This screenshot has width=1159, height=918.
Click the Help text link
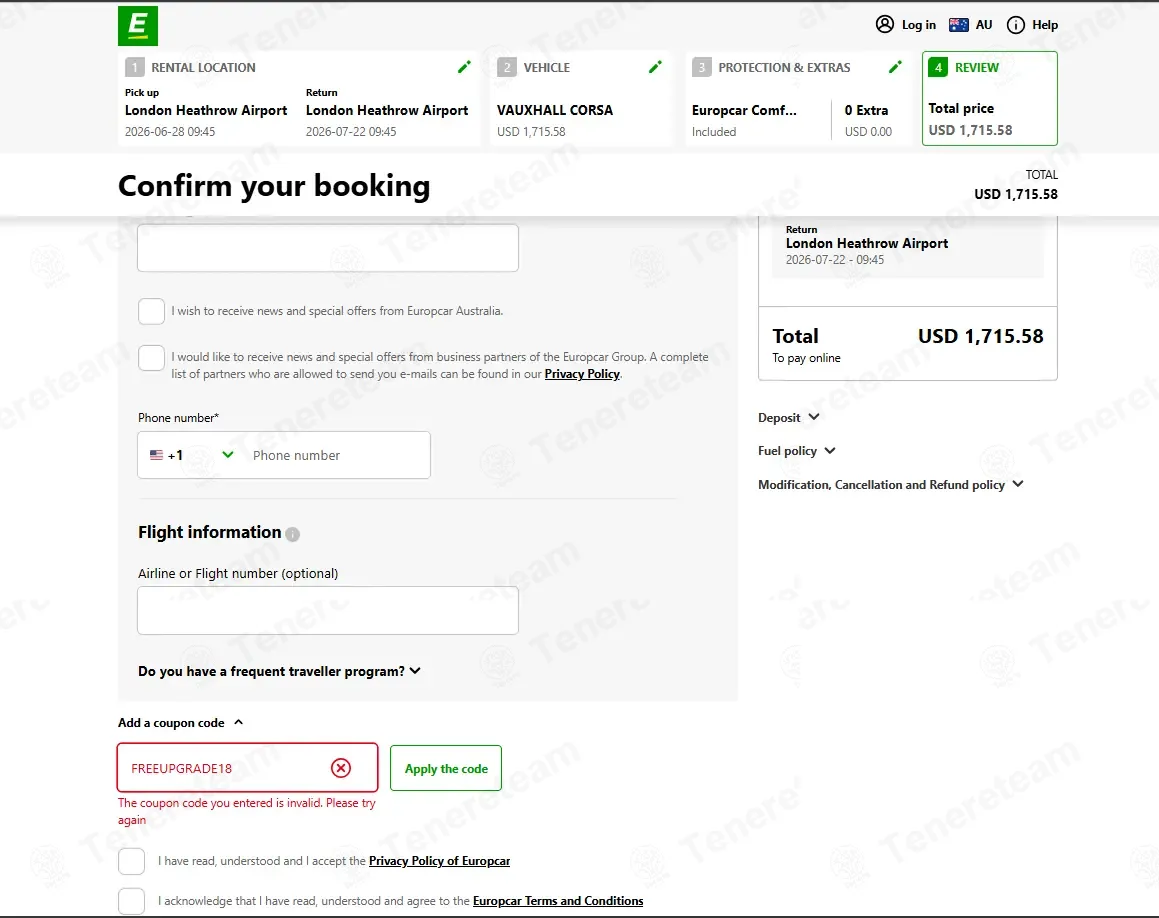point(1045,25)
